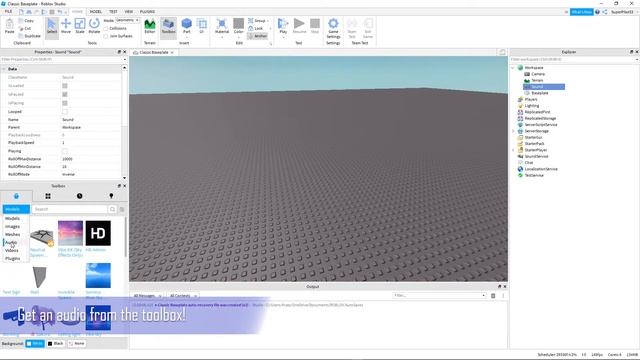This screenshot has width=640, height=360.
Task: Enable Join Surfaces checkbox
Action: [x=106, y=36]
